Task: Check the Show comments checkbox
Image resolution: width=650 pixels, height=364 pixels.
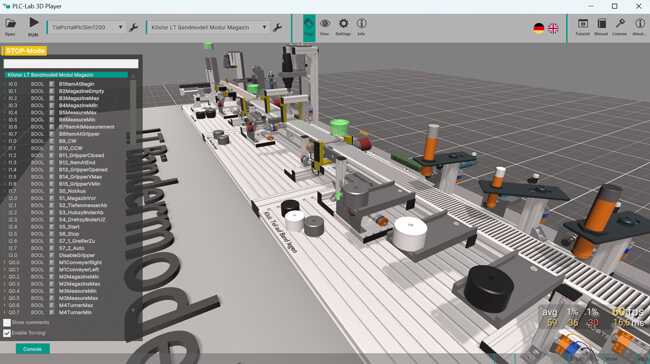Action: [7, 323]
